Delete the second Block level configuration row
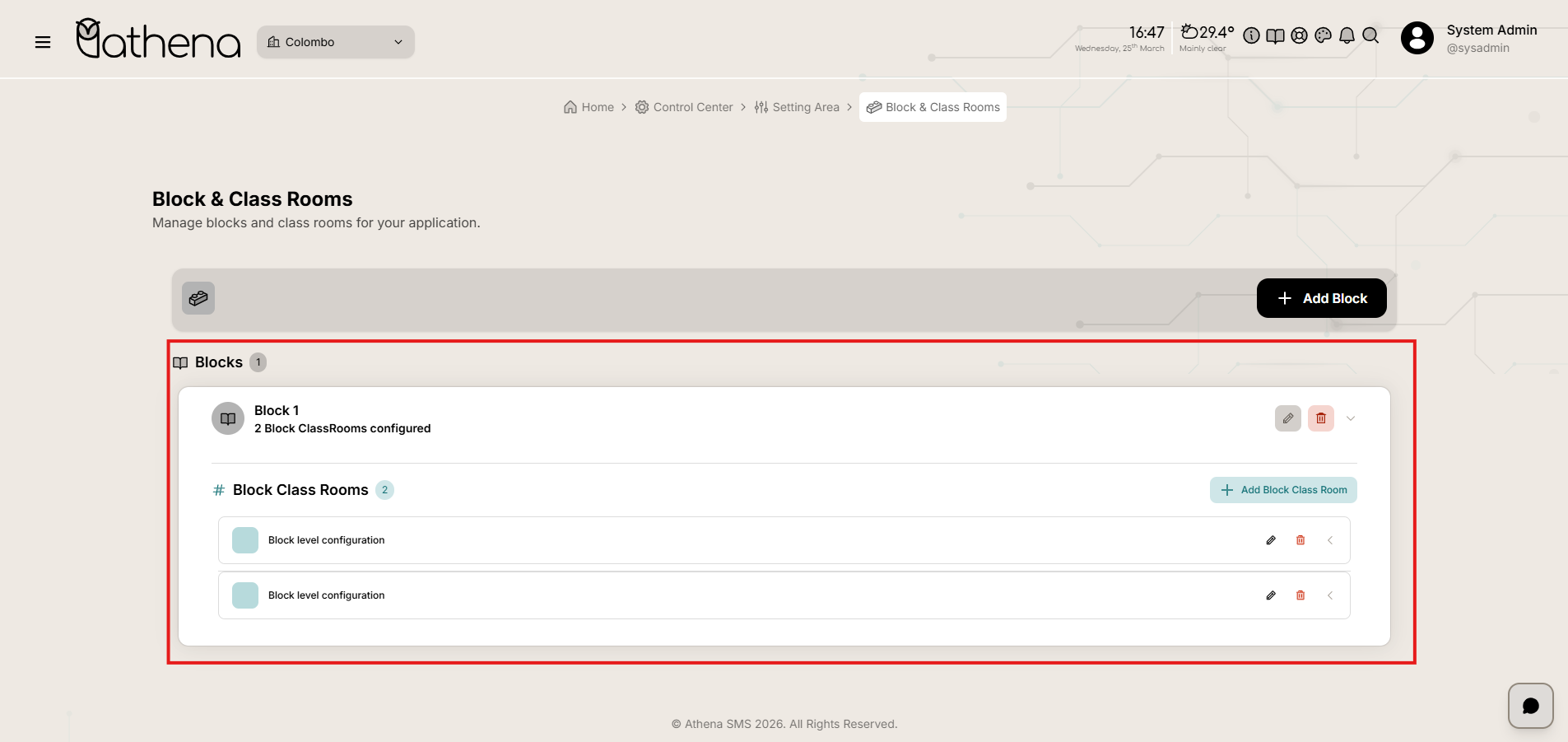The width and height of the screenshot is (1568, 742). click(x=1300, y=595)
